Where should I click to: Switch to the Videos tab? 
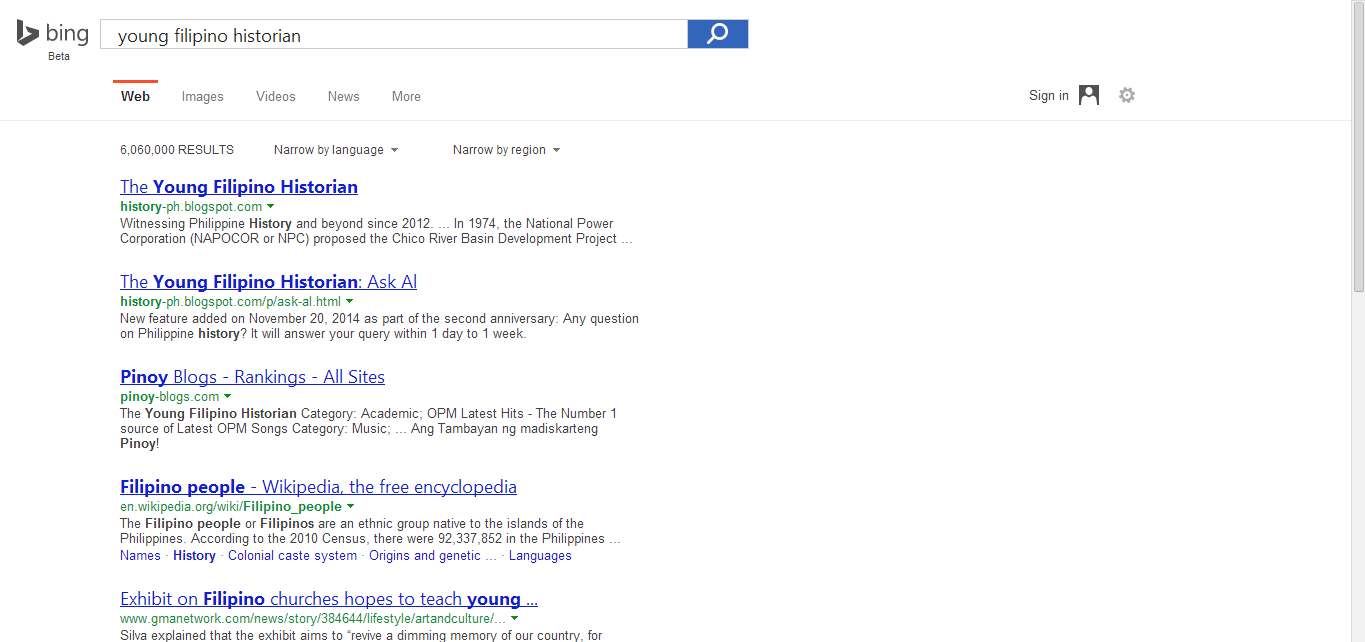[276, 96]
